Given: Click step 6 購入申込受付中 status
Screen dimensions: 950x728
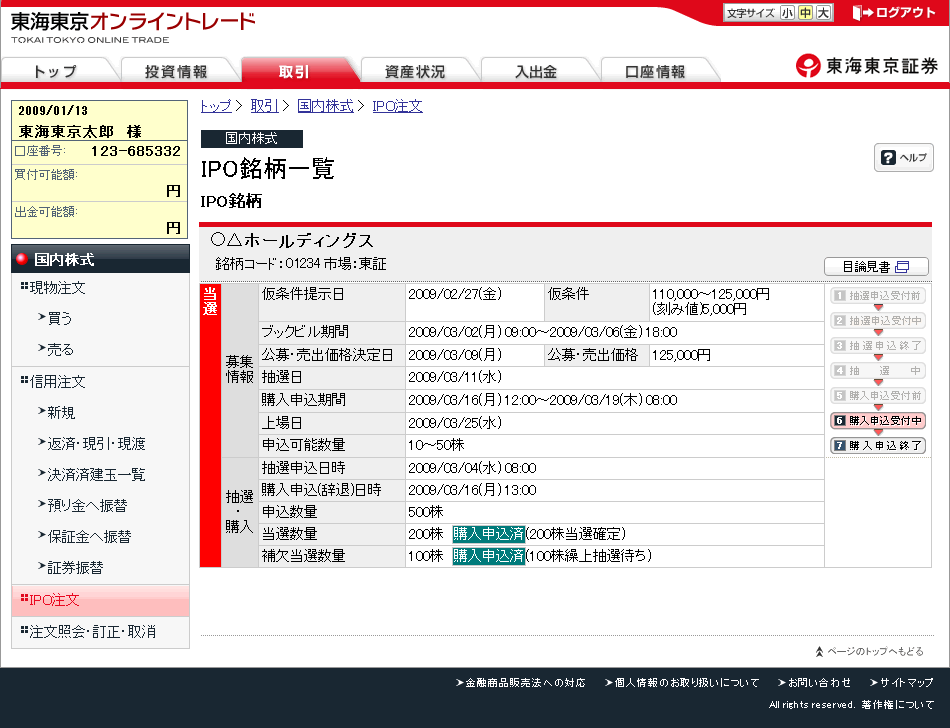Looking at the screenshot, I should [878, 420].
